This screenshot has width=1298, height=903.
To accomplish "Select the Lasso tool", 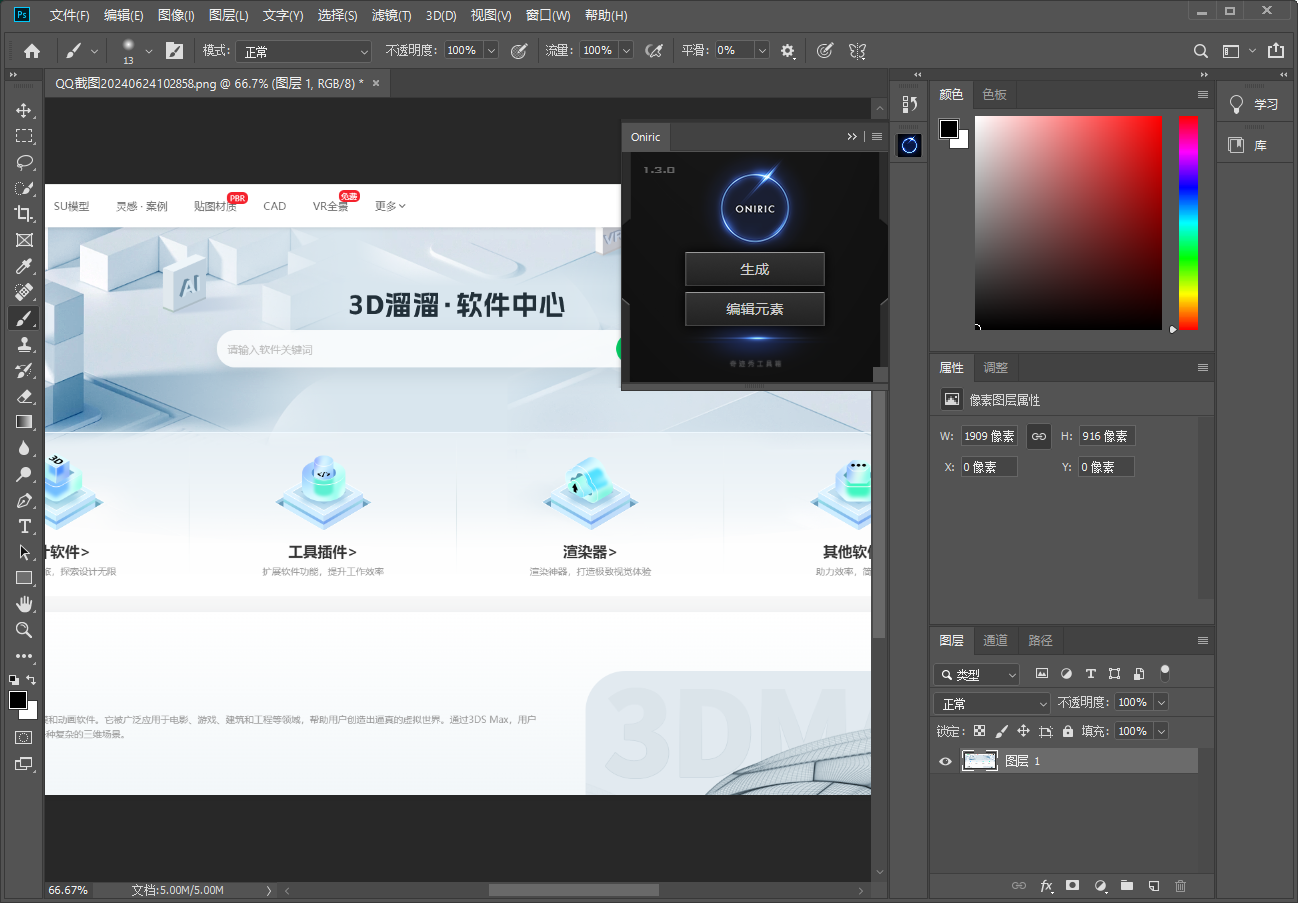I will point(24,162).
